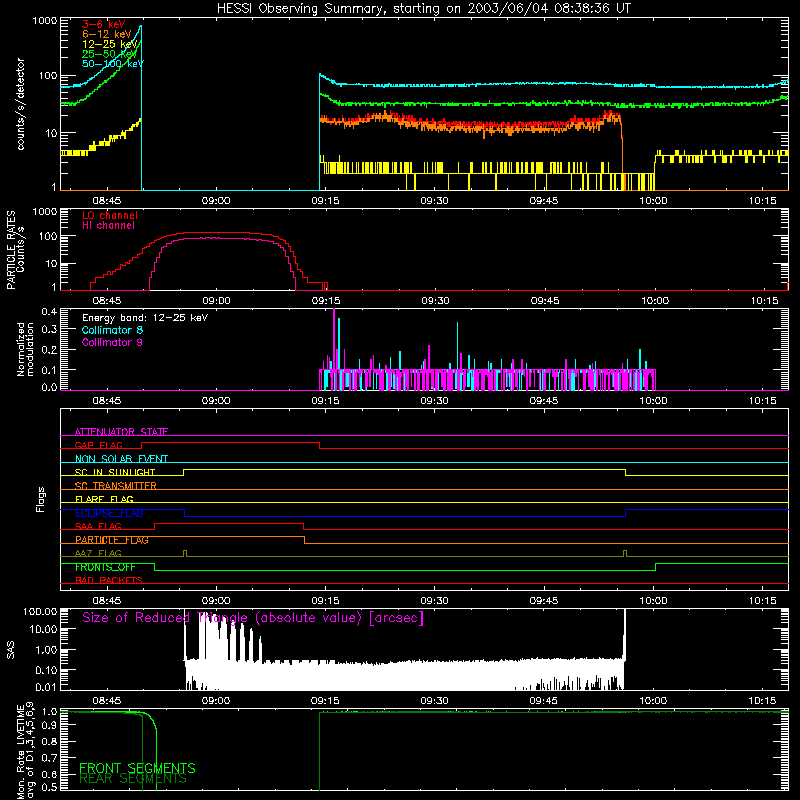Viewport: 800px width, 800px height.
Task: Click the Normalized modulation axis label
Action: tap(26, 349)
